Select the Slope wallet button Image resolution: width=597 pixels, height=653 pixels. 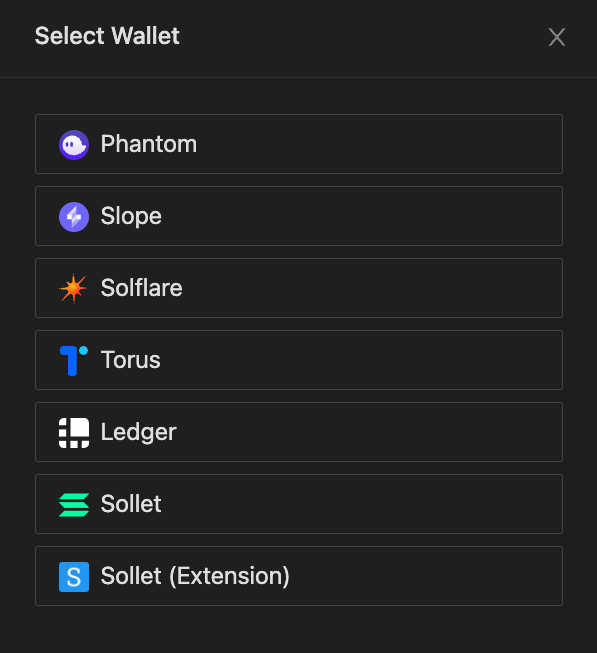point(299,216)
